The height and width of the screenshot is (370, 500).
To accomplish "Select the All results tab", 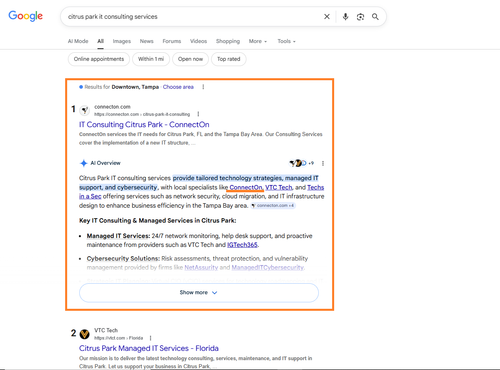I will coord(100,41).
